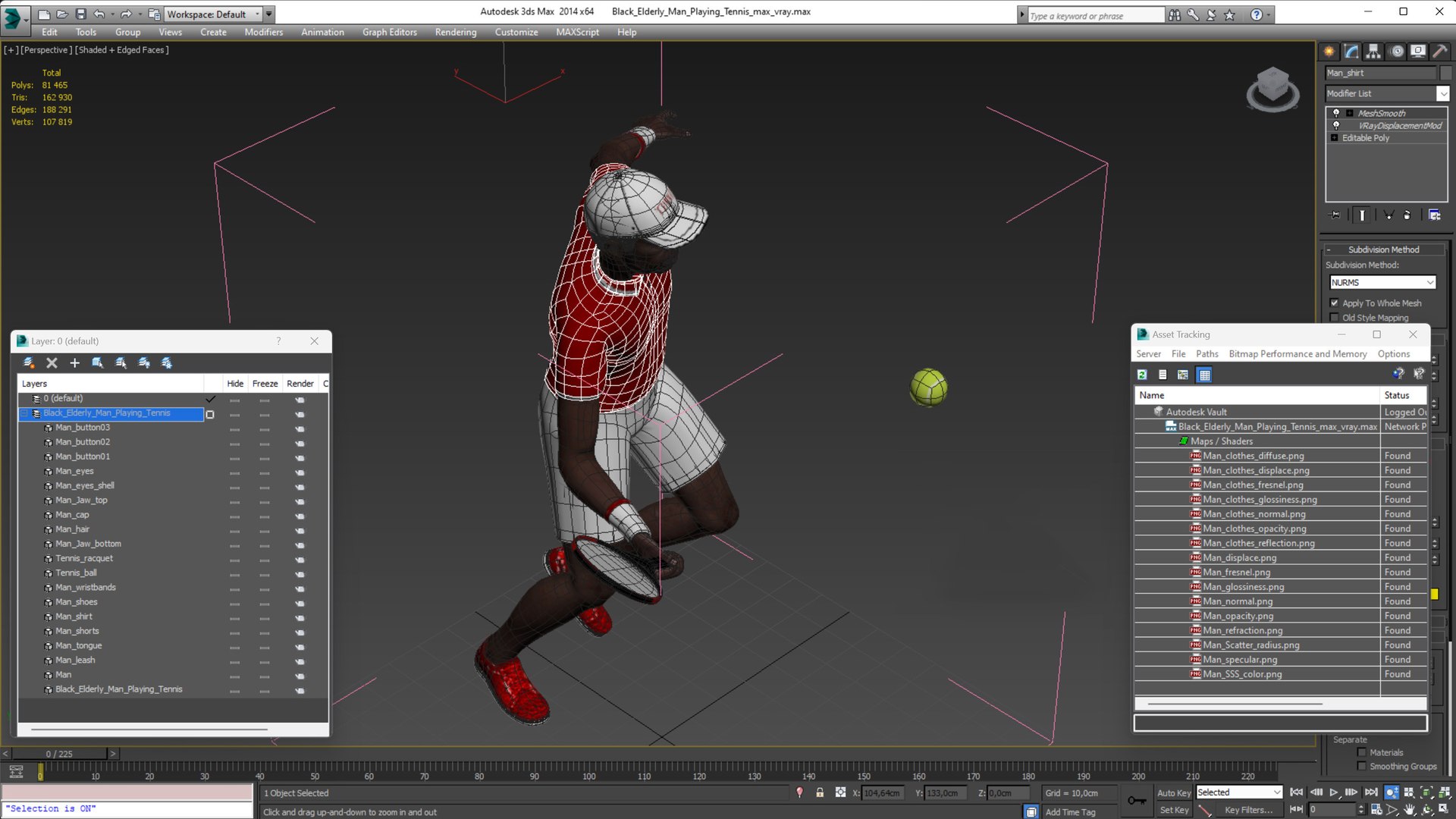1456x819 pixels.
Task: Click Create New Layer icon in Layer dialog
Action: (x=29, y=363)
